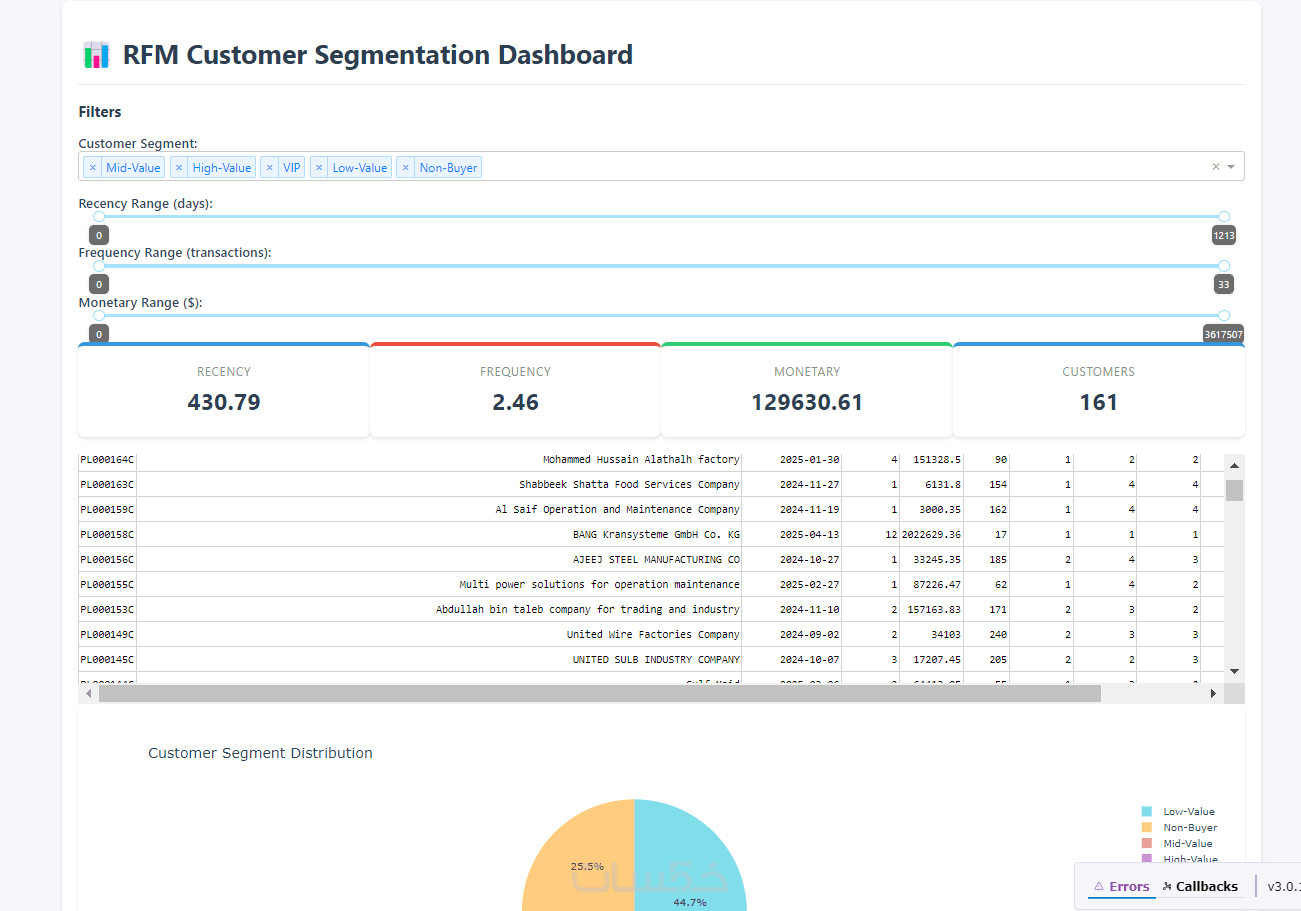This screenshot has height=911, width=1301.
Task: Click the date cell 2024-11-27
Action: point(792,484)
